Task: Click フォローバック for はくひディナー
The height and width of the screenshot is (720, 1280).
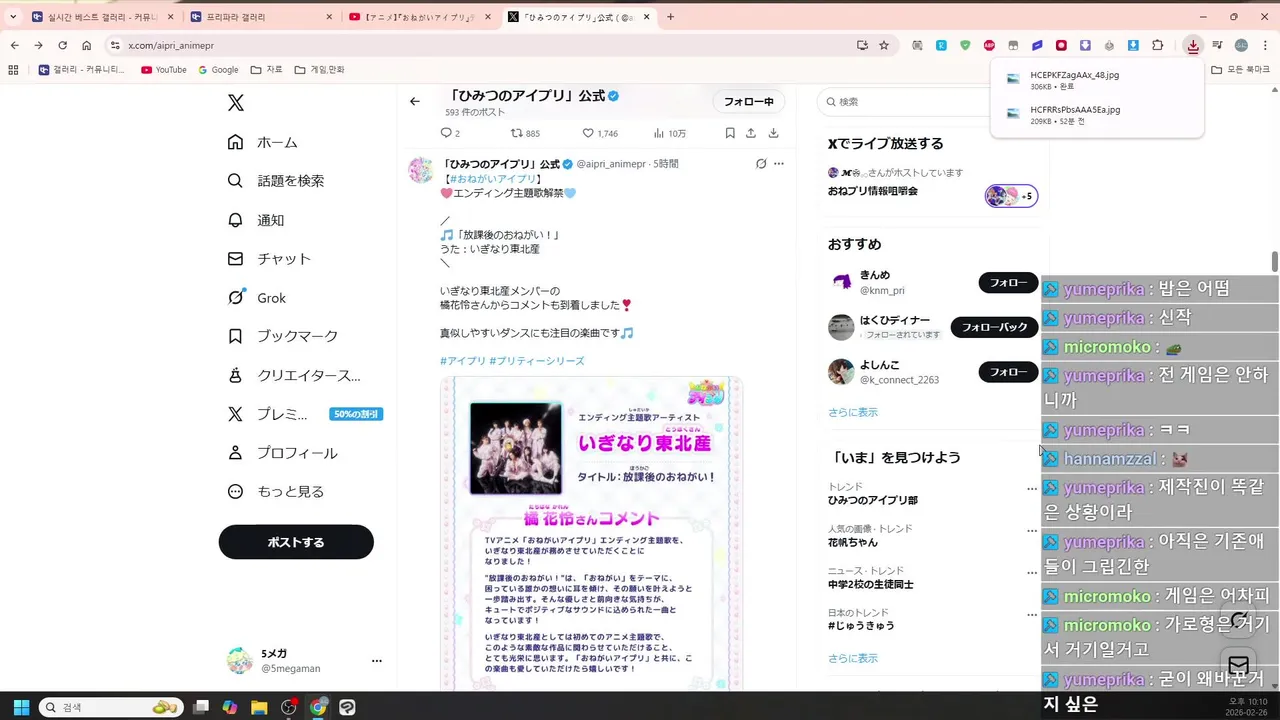Action: coord(994,327)
